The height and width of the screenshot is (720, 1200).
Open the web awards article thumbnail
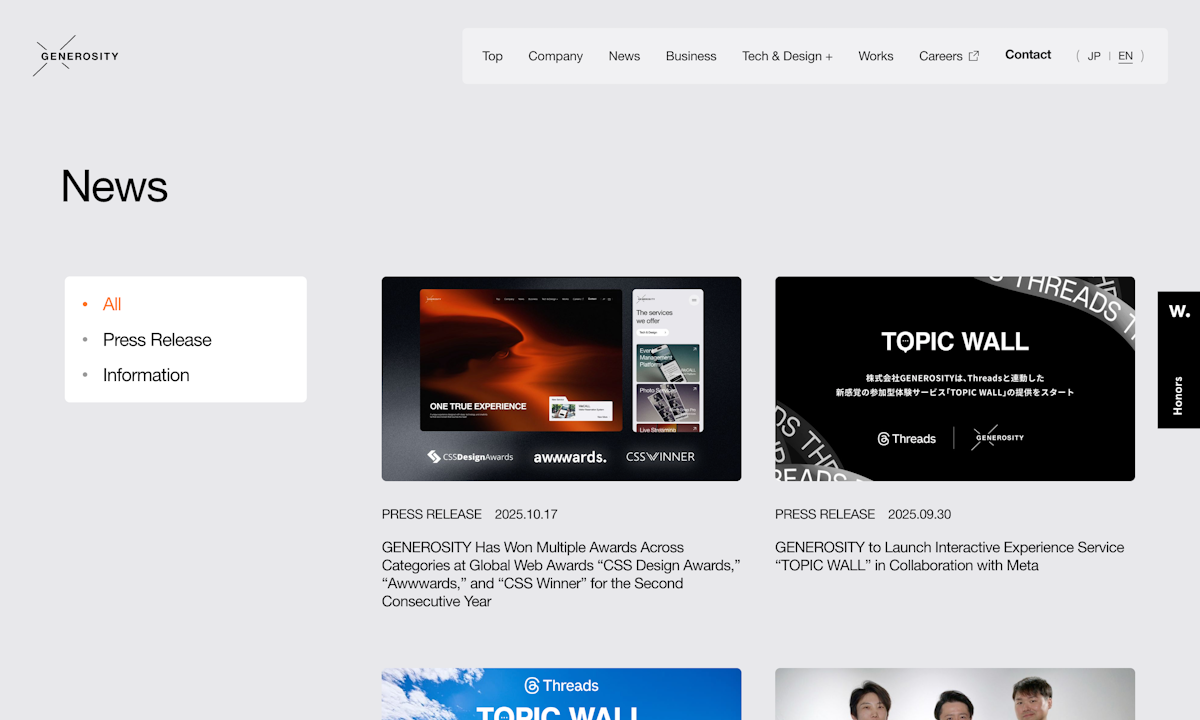[561, 379]
